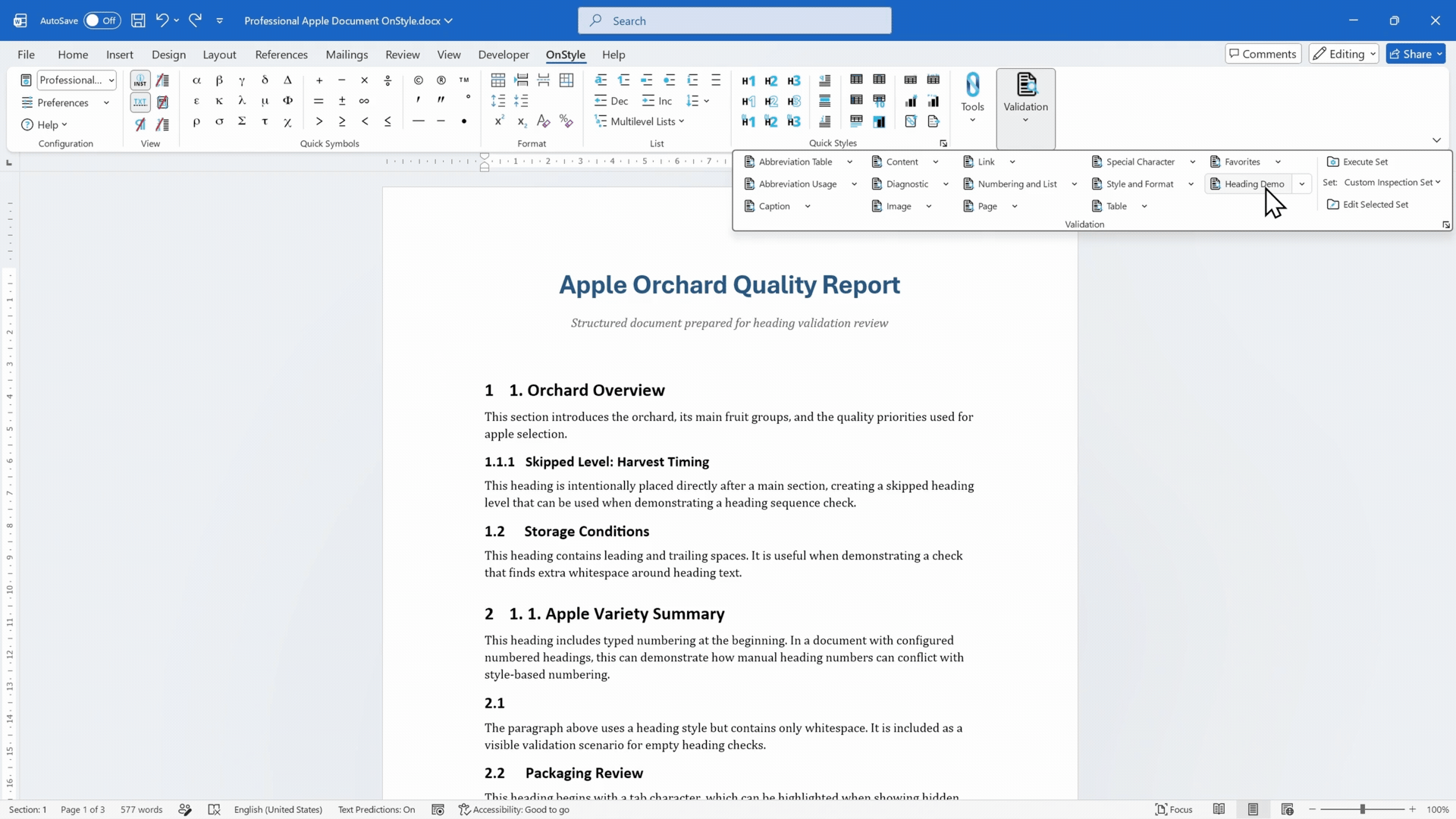Insert the plus-minus symbol
The image size is (1456, 819).
(342, 100)
